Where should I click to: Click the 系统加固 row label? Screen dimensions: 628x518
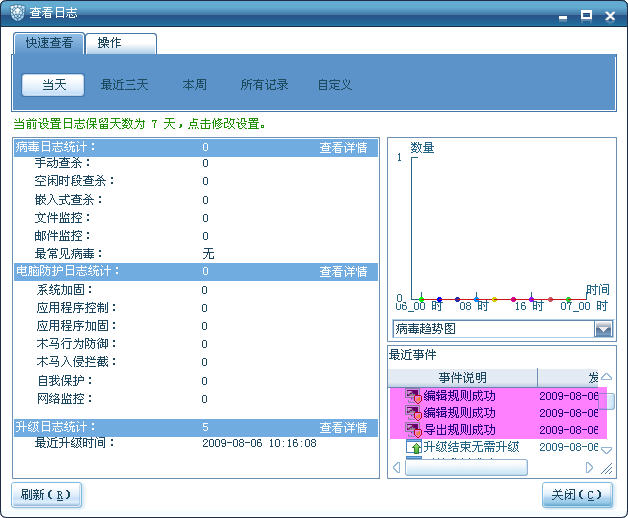(x=64, y=290)
